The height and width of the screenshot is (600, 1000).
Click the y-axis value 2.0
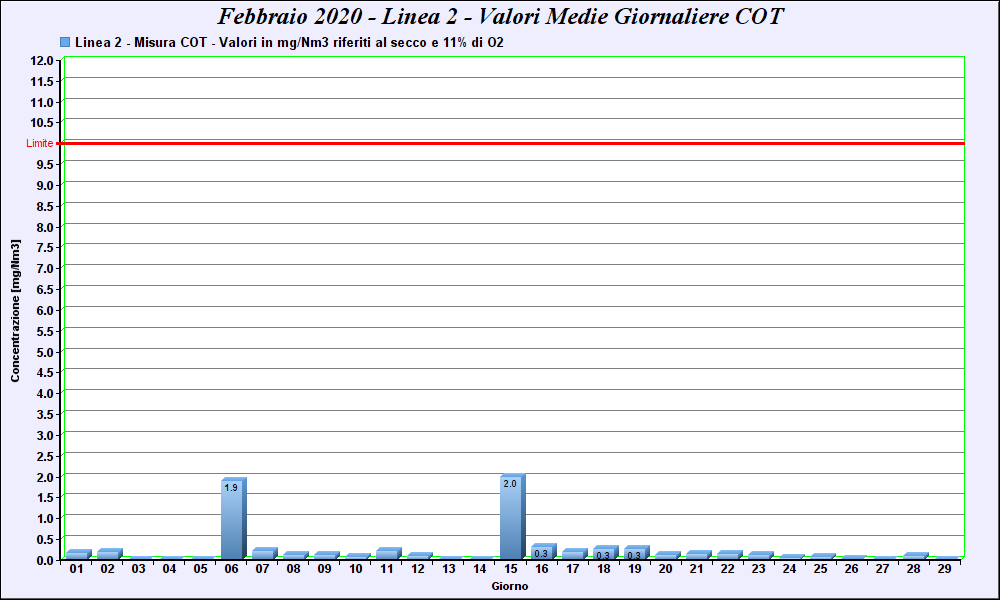pos(45,477)
